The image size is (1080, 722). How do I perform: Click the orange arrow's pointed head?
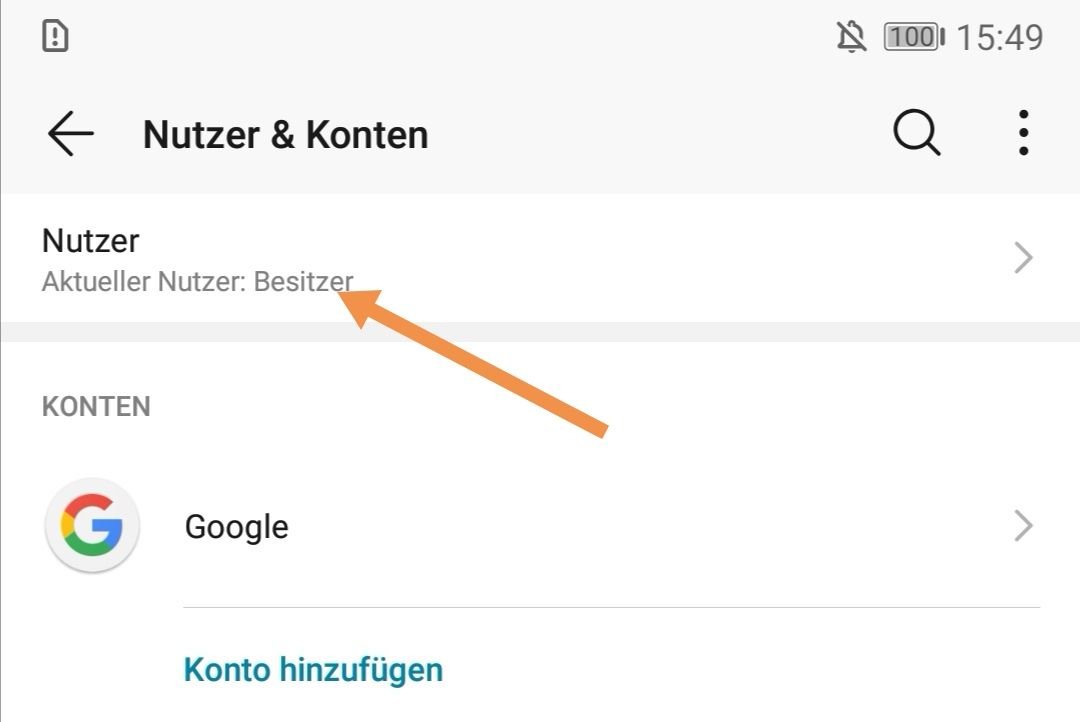[358, 306]
